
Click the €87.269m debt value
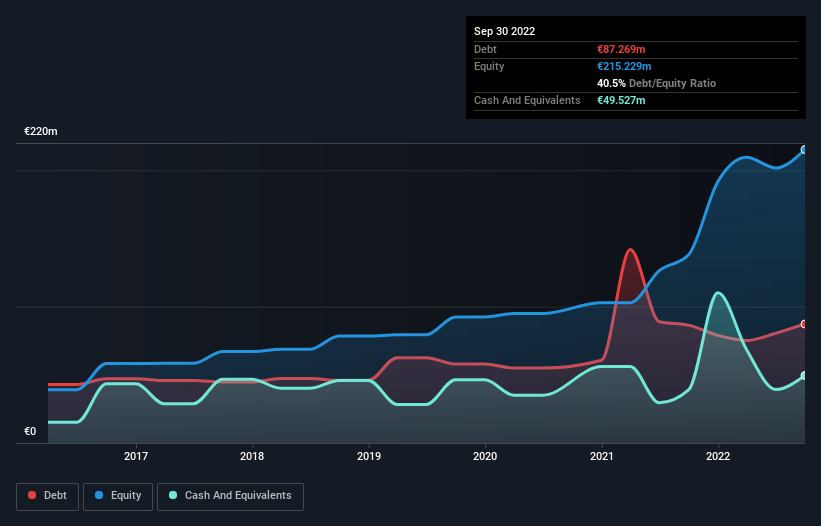(621, 49)
